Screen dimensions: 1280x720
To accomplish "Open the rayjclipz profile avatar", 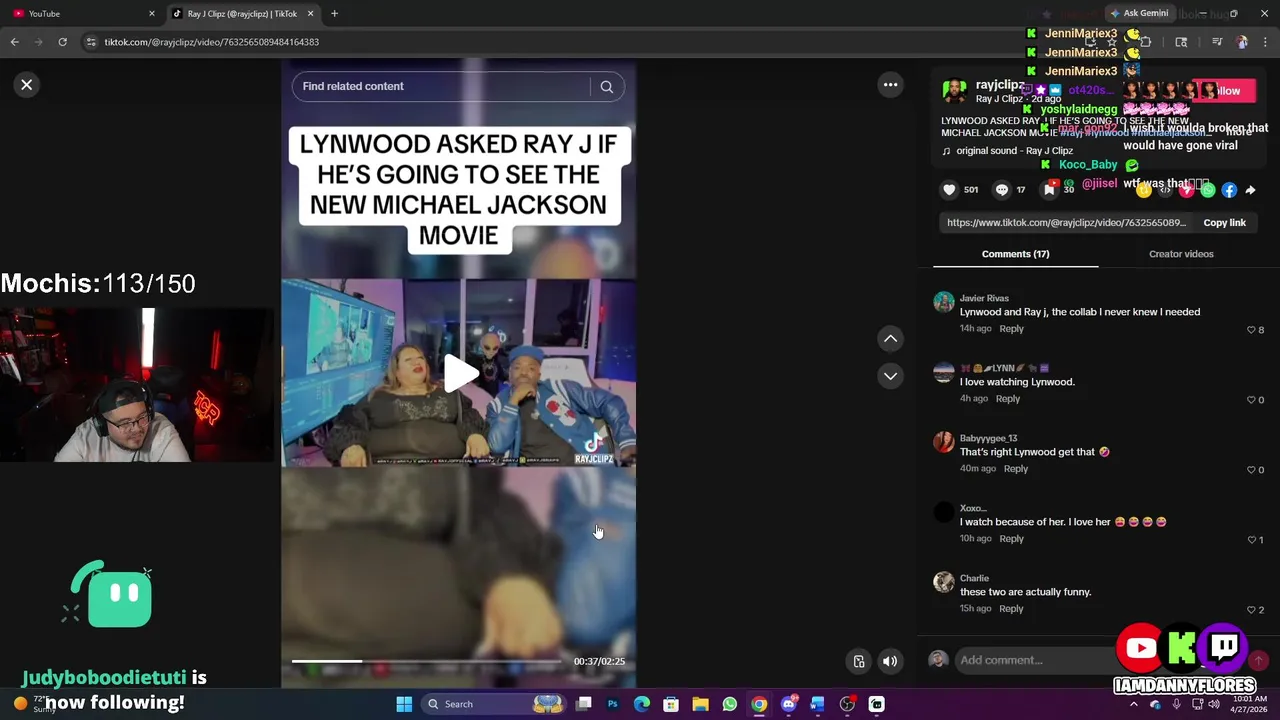I will [955, 91].
